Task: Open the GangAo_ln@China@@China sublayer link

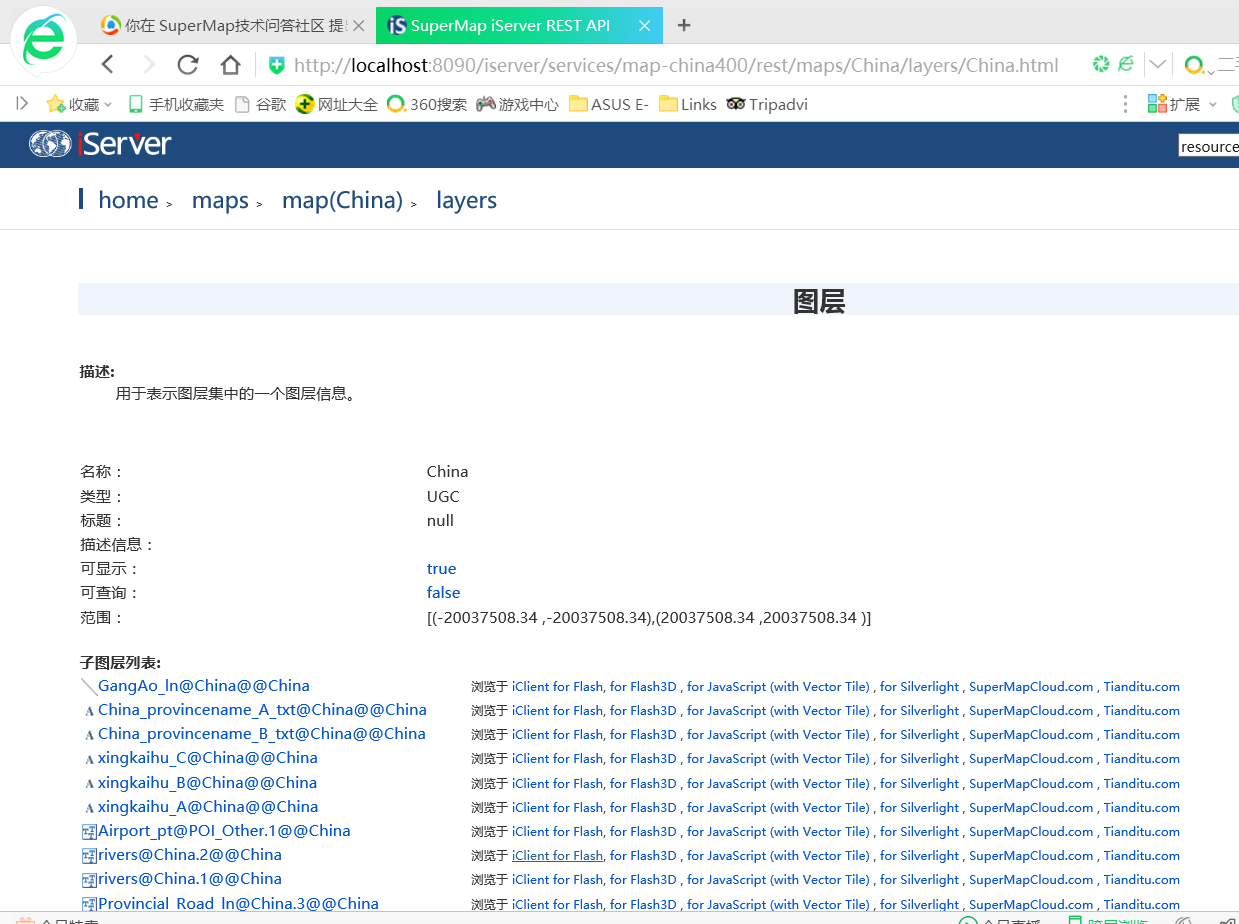Action: [203, 686]
